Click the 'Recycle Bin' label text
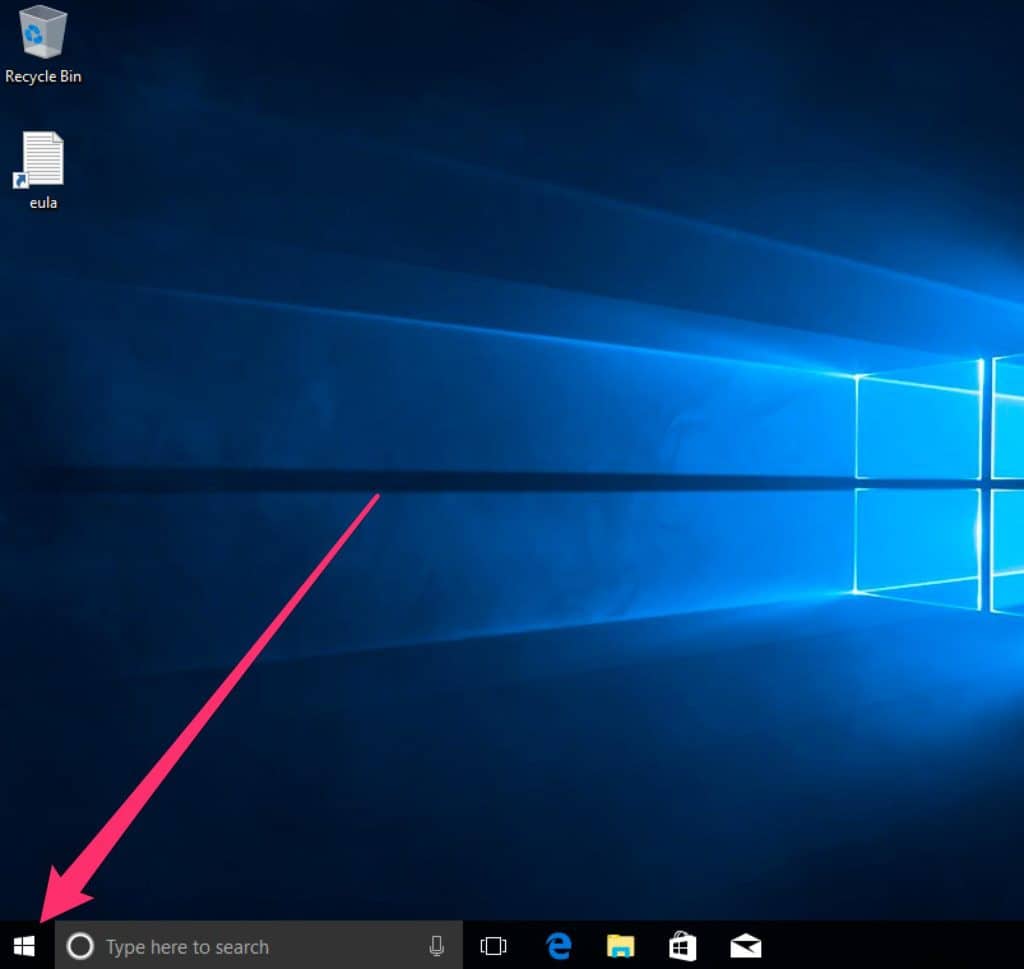 43,76
